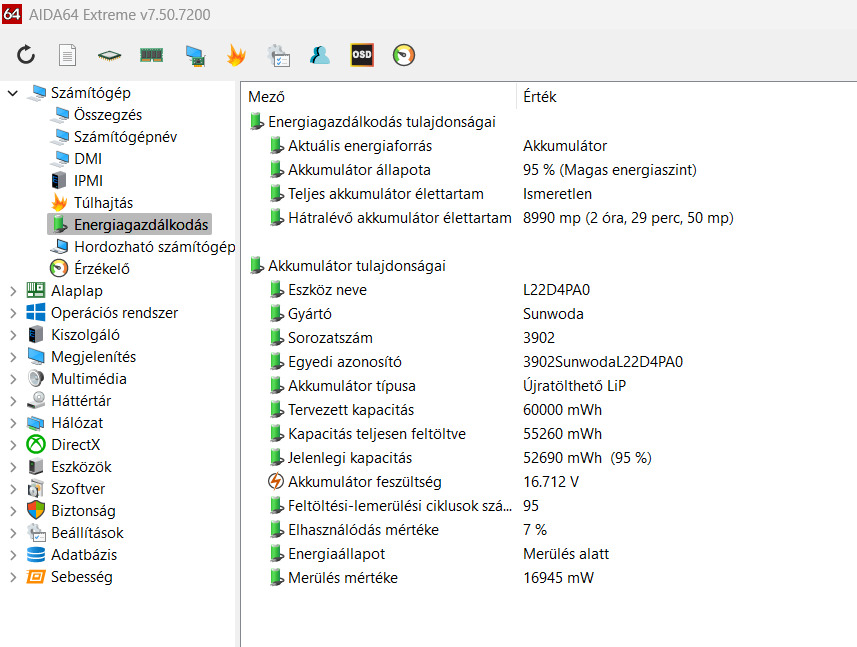Expand the Beállítások tree node
Viewport: 857px width, 647px height.
13,533
